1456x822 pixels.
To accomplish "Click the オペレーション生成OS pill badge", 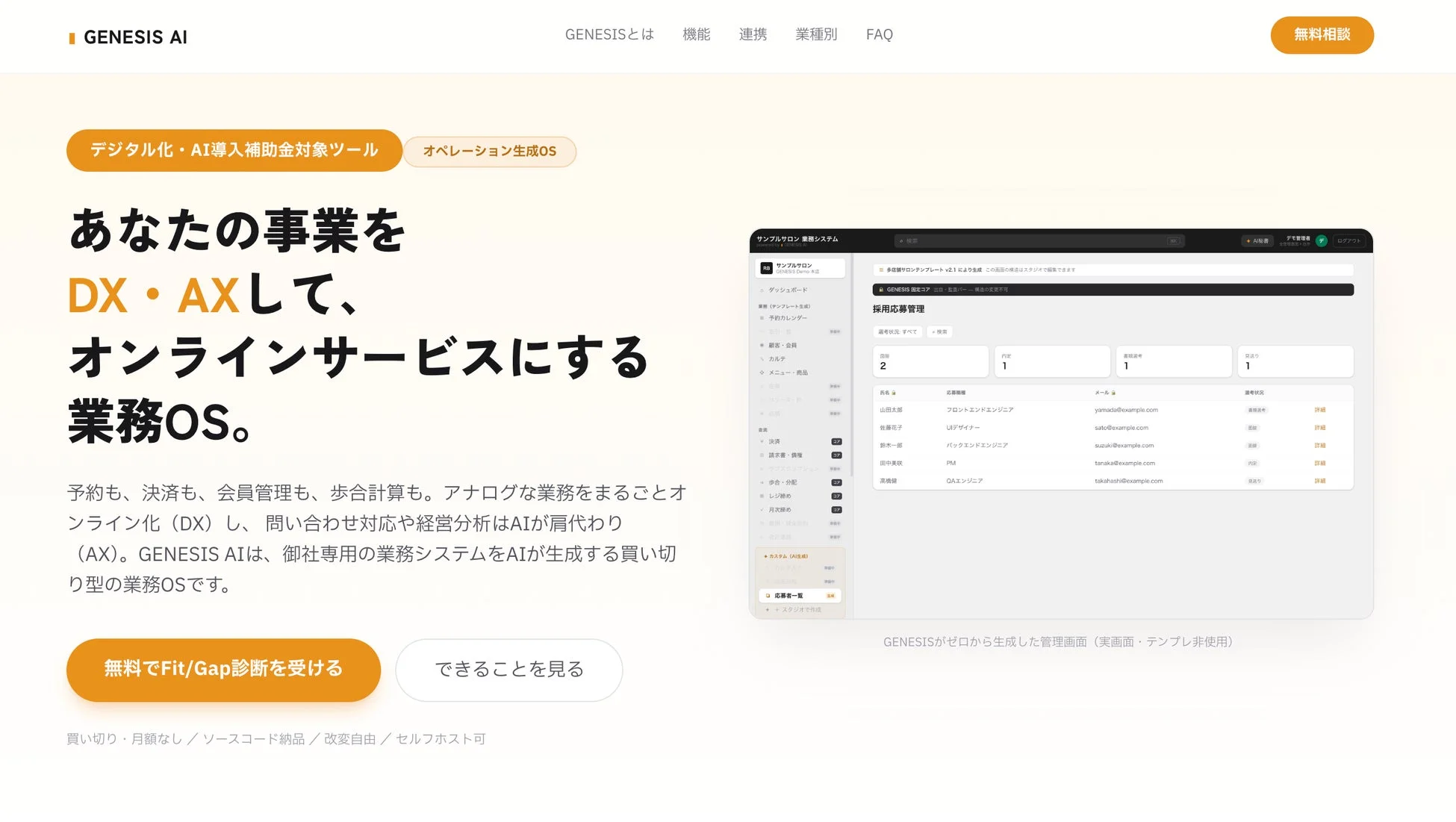I will coord(490,152).
